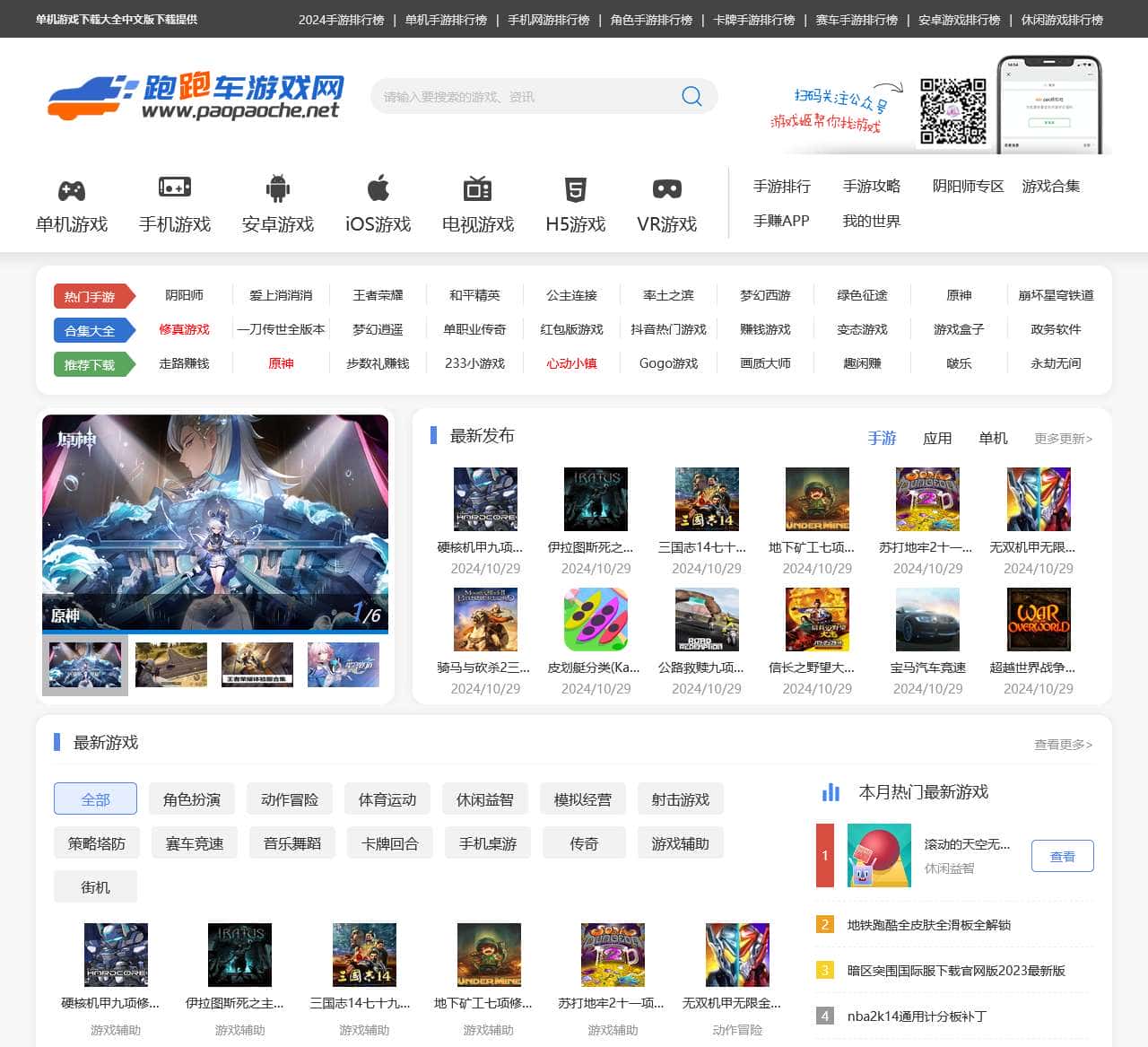
Task: Click the 跑跑车游戏网 site logo
Action: [196, 97]
